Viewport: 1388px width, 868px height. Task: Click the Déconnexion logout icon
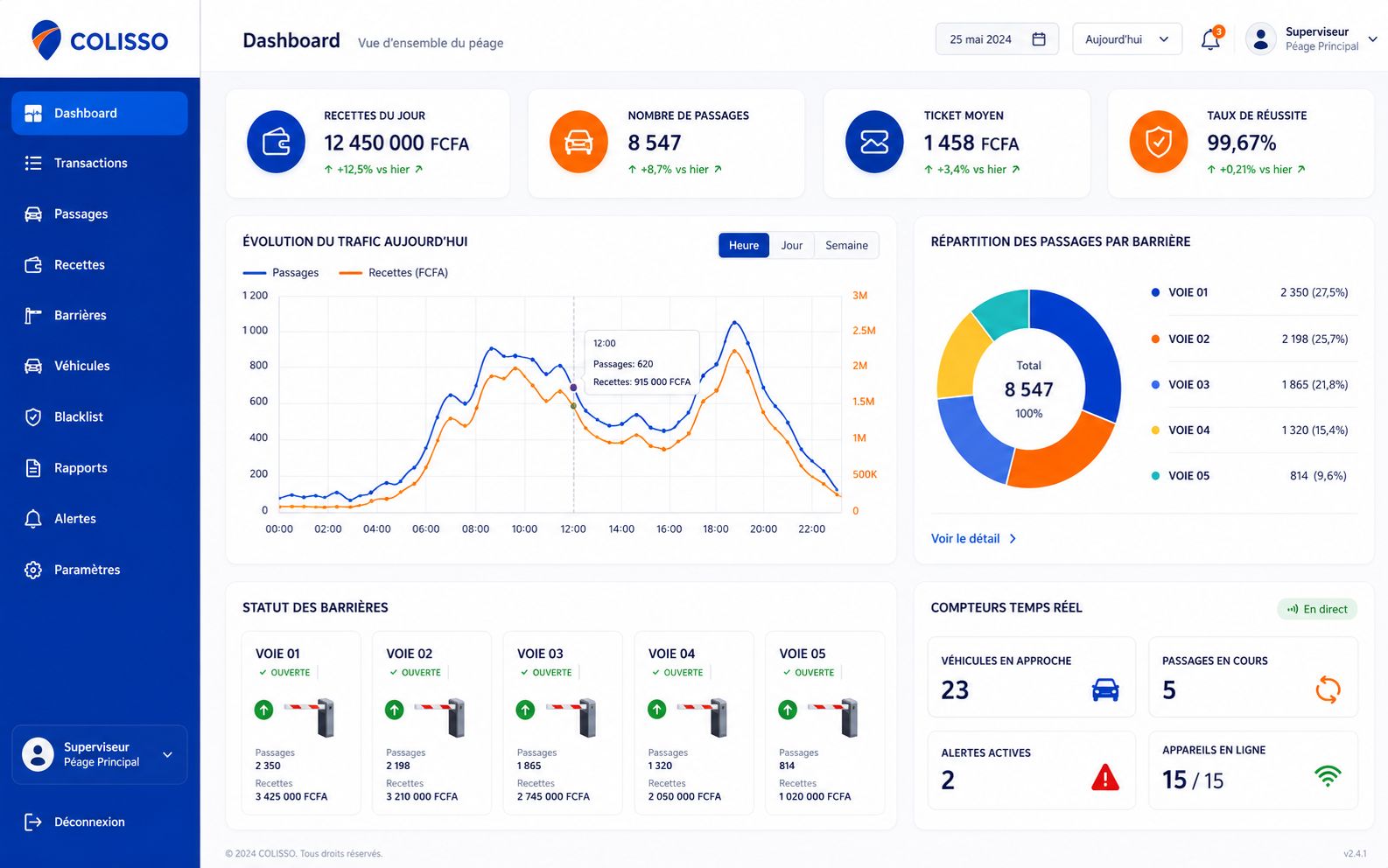[33, 822]
